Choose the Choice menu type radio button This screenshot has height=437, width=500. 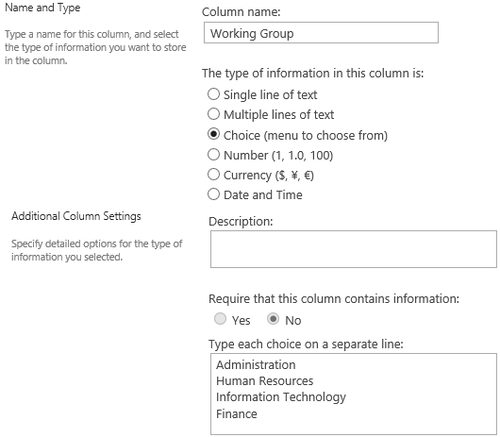pos(213,134)
